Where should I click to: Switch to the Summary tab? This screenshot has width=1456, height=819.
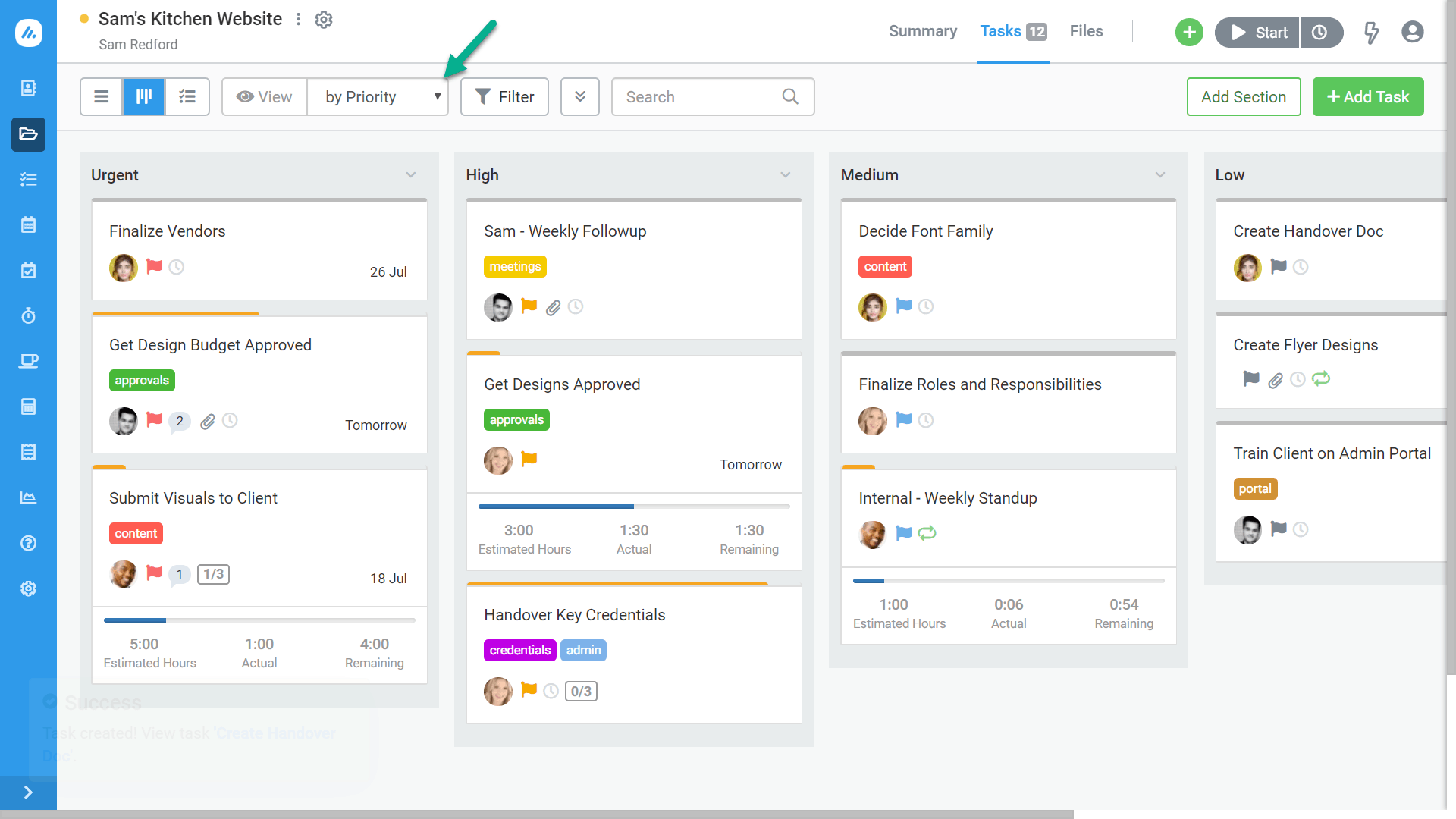(922, 31)
